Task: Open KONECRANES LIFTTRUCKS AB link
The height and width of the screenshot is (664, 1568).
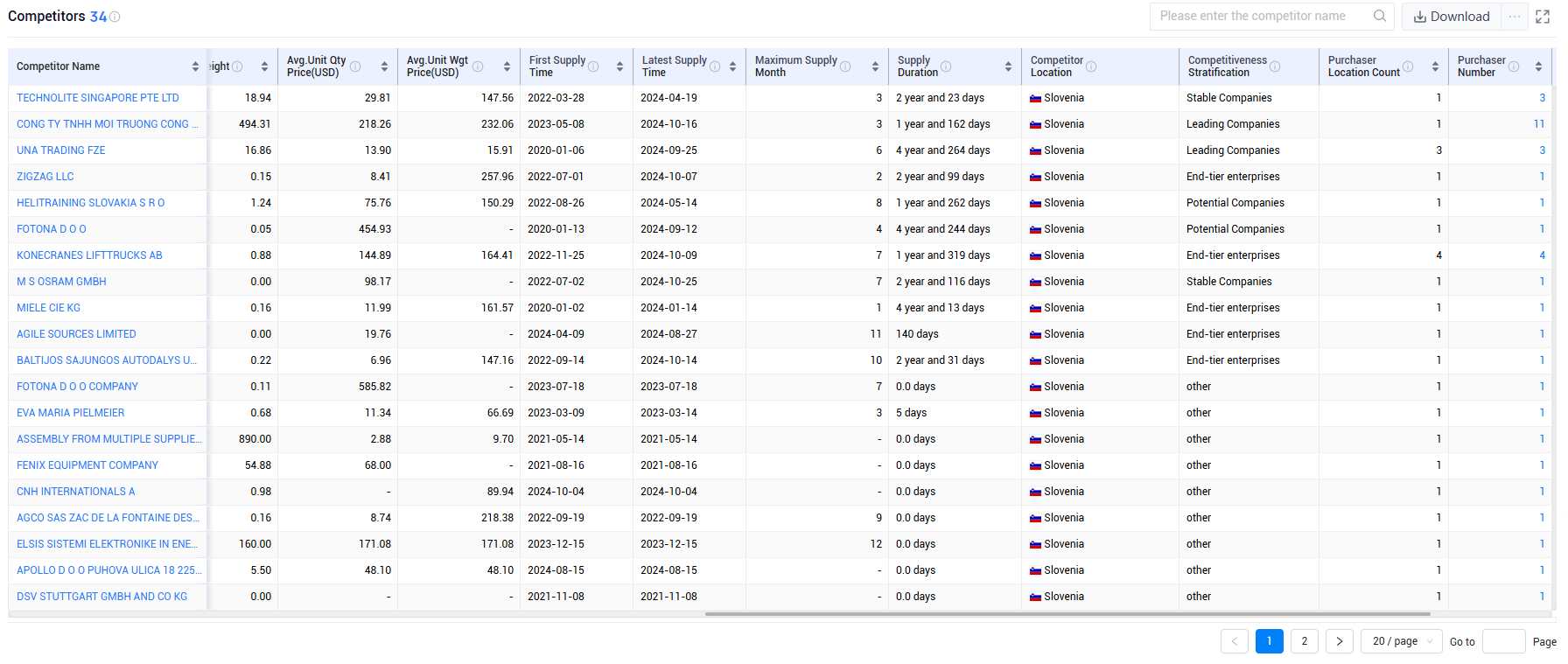Action: pos(90,255)
